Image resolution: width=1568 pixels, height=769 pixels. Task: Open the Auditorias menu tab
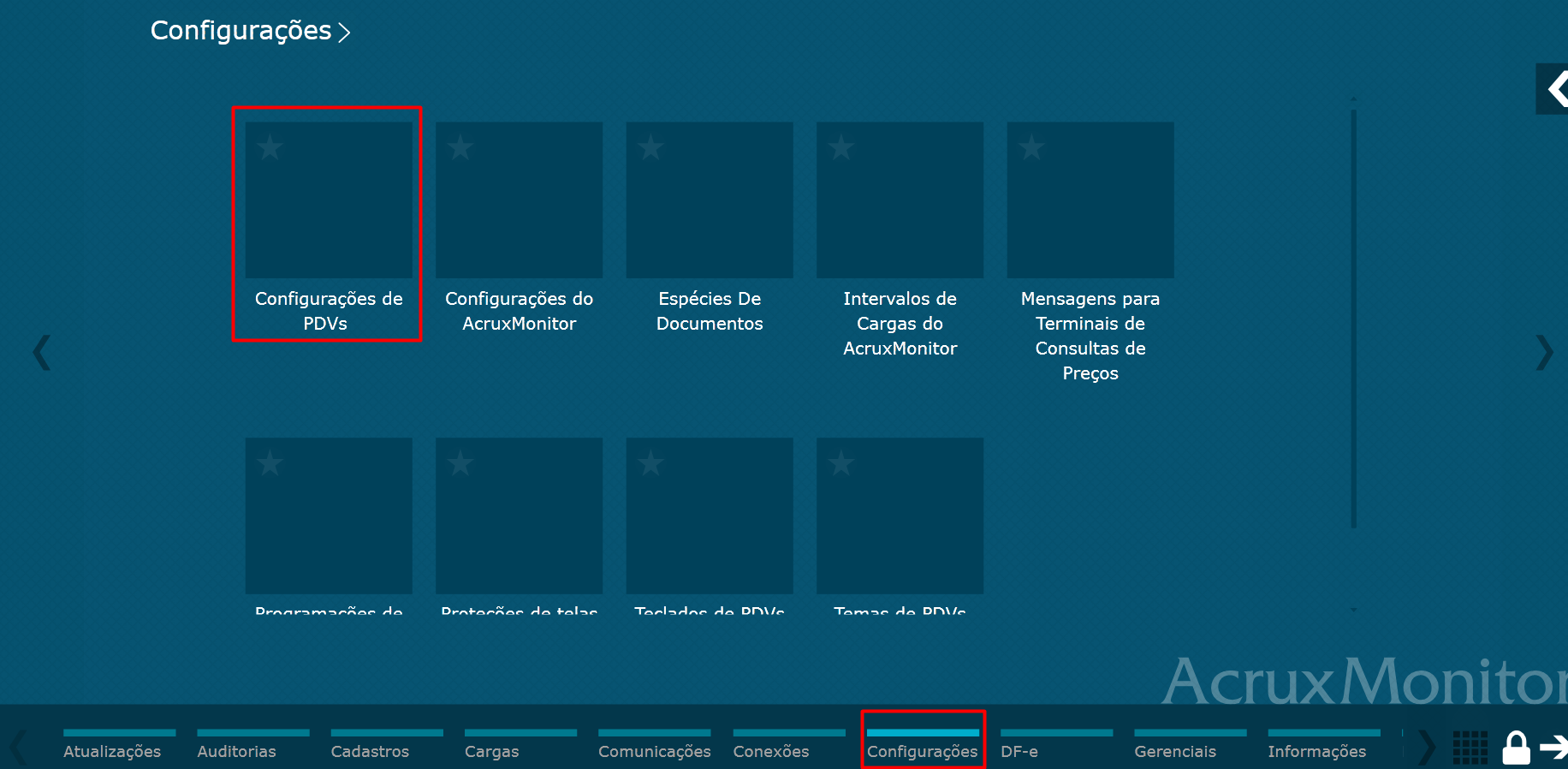point(253,744)
